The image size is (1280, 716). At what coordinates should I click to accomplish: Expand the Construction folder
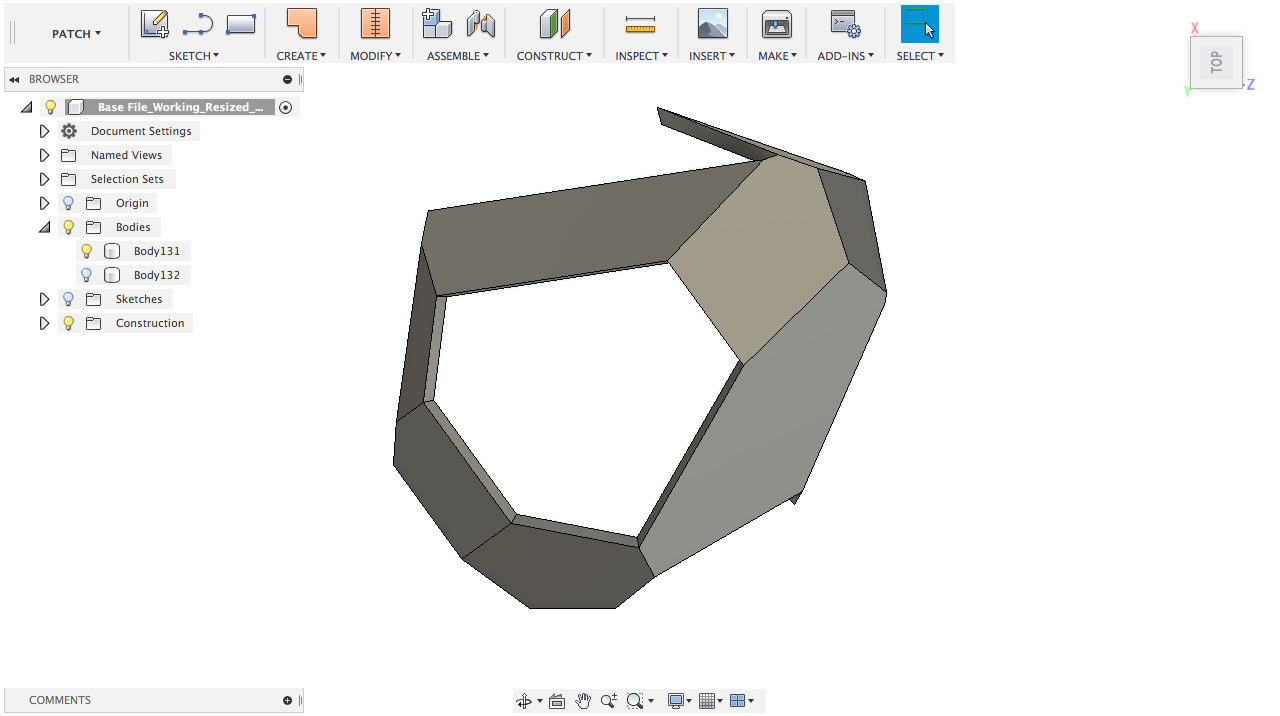click(44, 323)
